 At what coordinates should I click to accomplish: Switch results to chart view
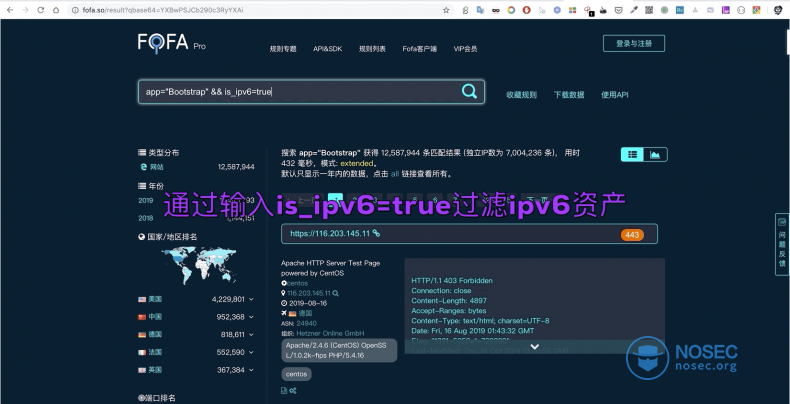click(x=655, y=155)
